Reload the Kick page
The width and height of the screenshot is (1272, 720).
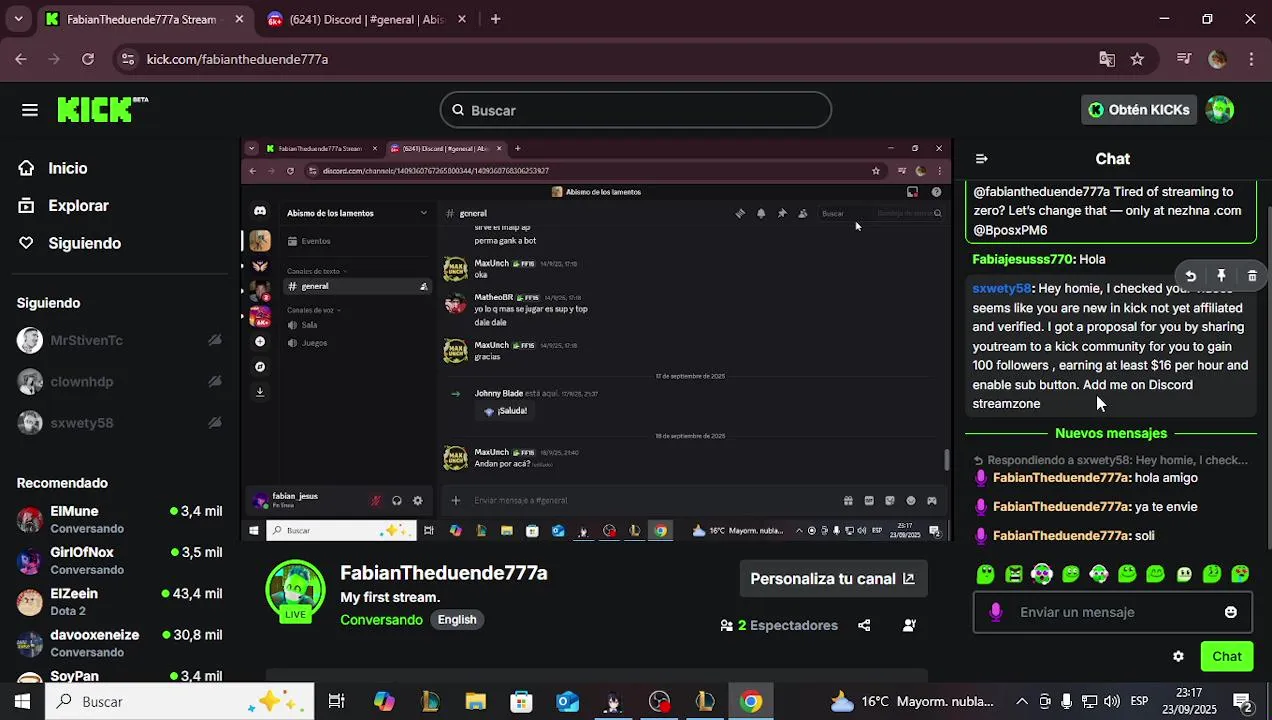click(88, 59)
